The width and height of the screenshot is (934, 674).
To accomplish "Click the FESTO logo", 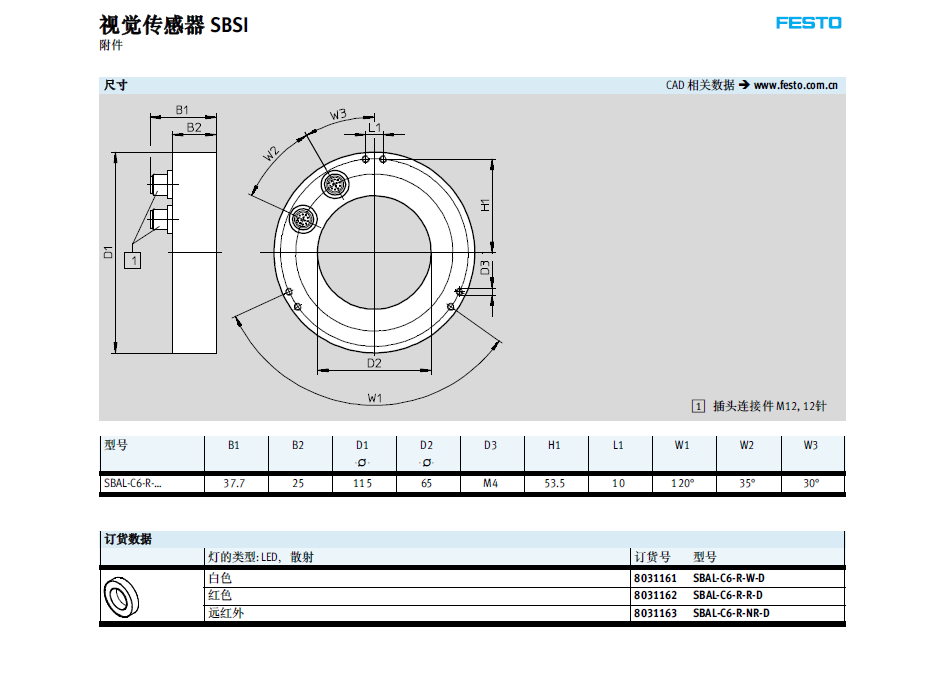I will 808,23.
